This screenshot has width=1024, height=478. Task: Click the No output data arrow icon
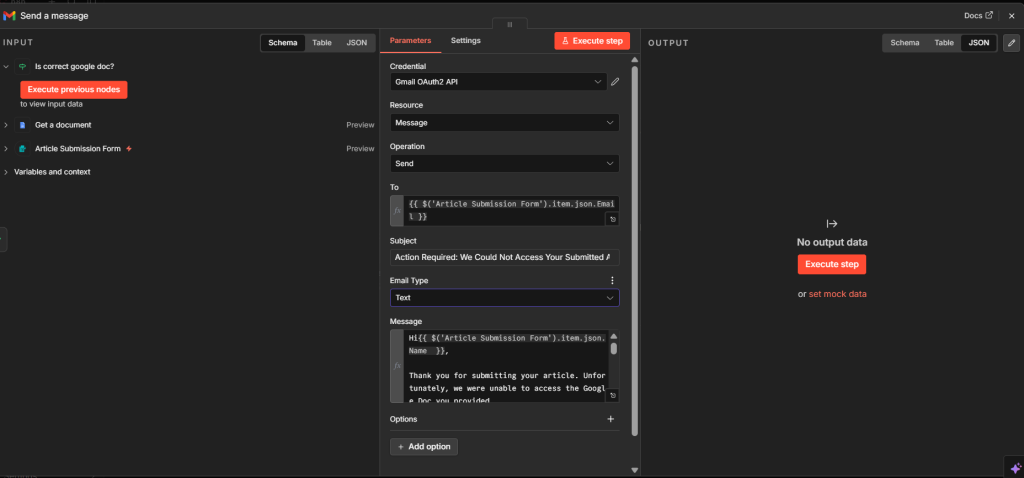[832, 224]
